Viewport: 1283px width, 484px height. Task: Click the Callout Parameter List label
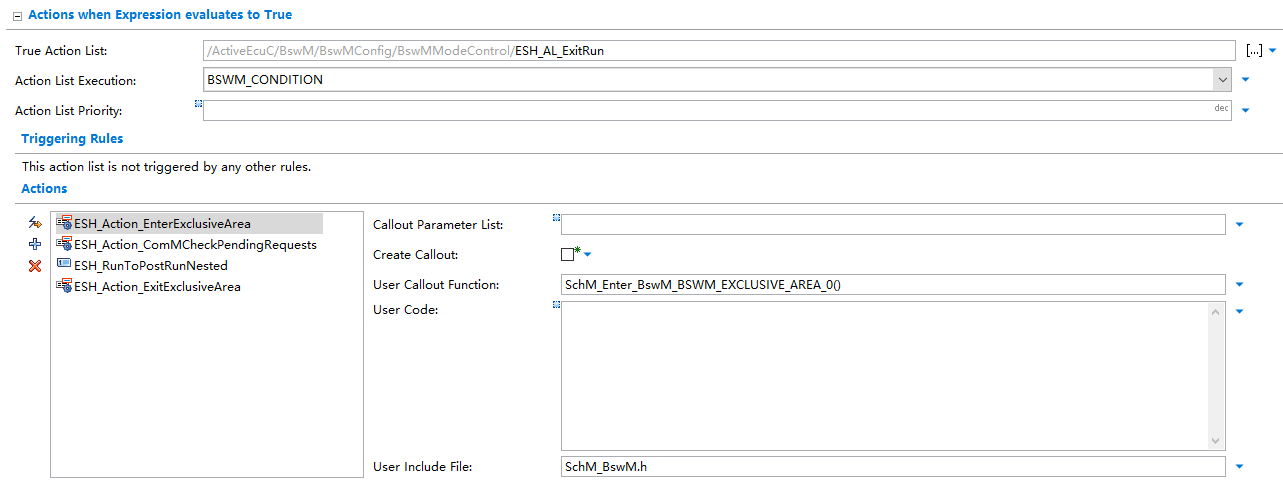(438, 225)
